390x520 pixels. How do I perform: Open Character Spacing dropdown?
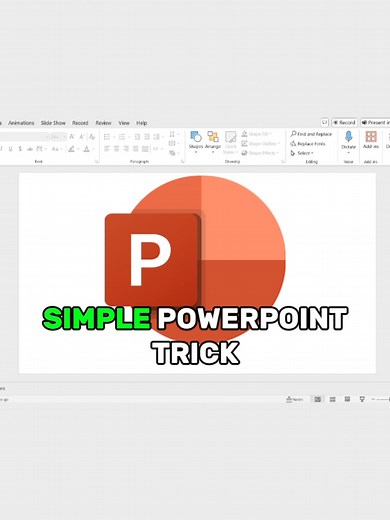click(41, 149)
